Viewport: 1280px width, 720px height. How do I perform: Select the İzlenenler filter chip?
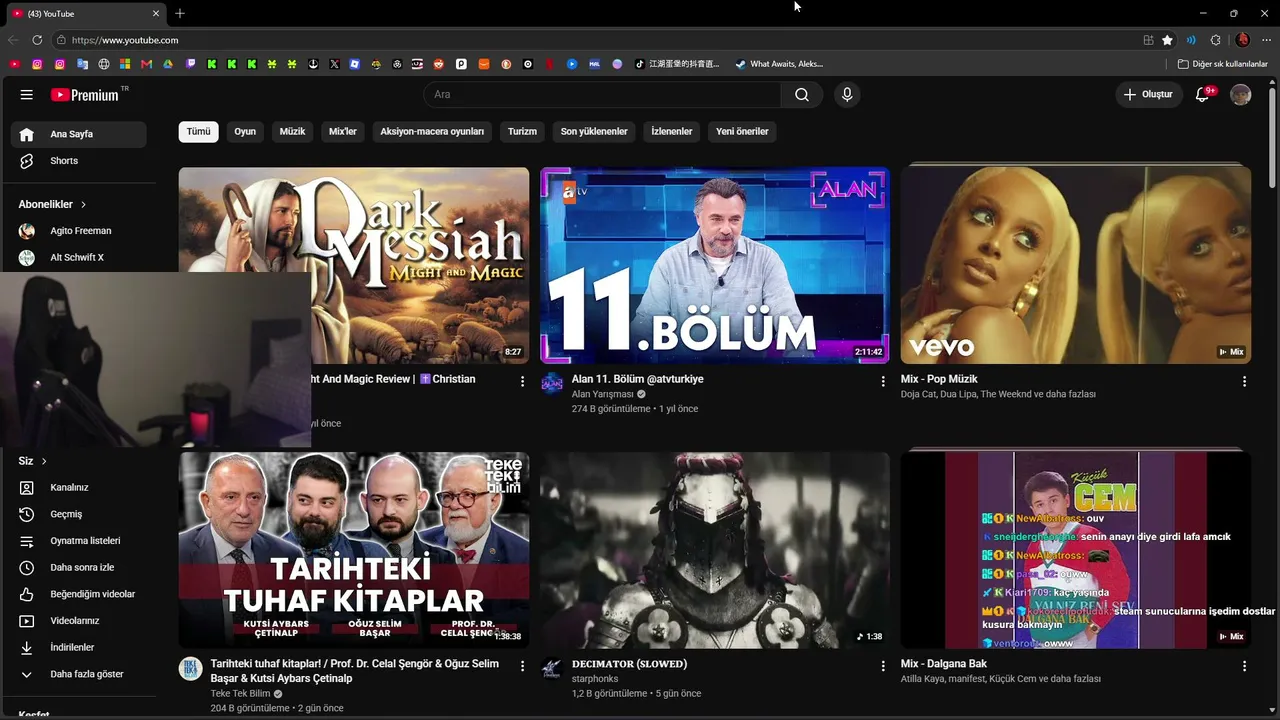[672, 131]
